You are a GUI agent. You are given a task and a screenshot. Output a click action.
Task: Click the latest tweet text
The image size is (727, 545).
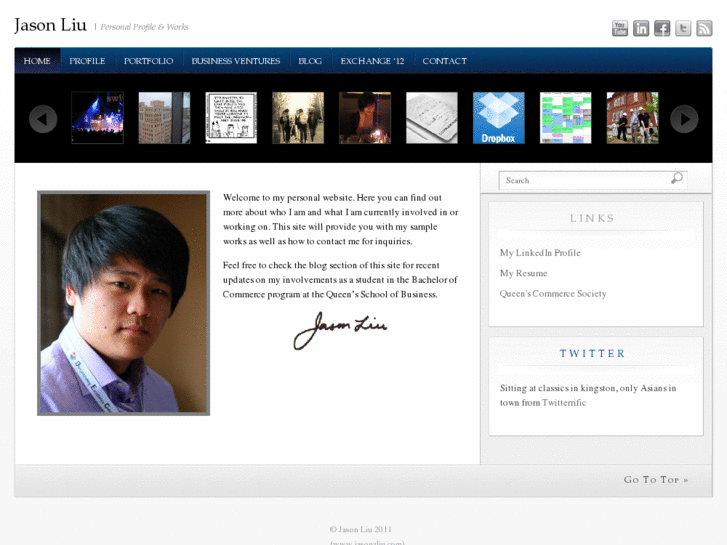point(588,395)
